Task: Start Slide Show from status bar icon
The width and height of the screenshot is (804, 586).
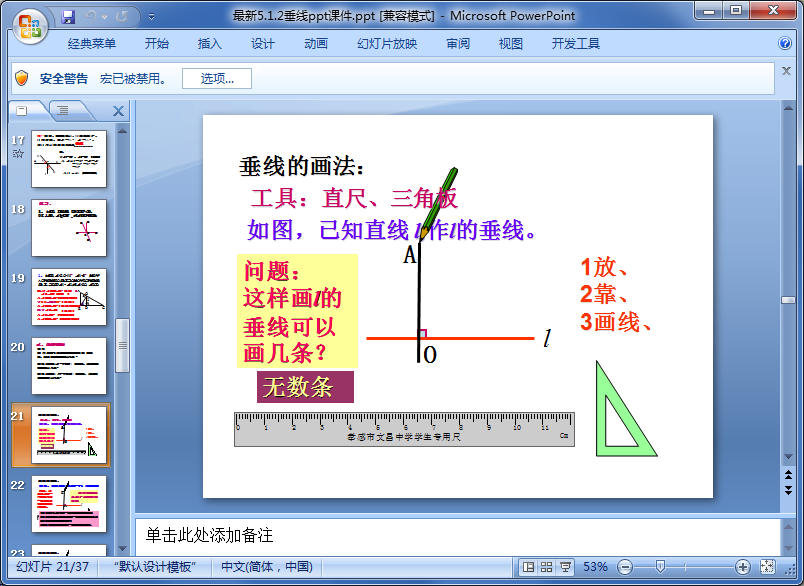Action: coord(565,567)
